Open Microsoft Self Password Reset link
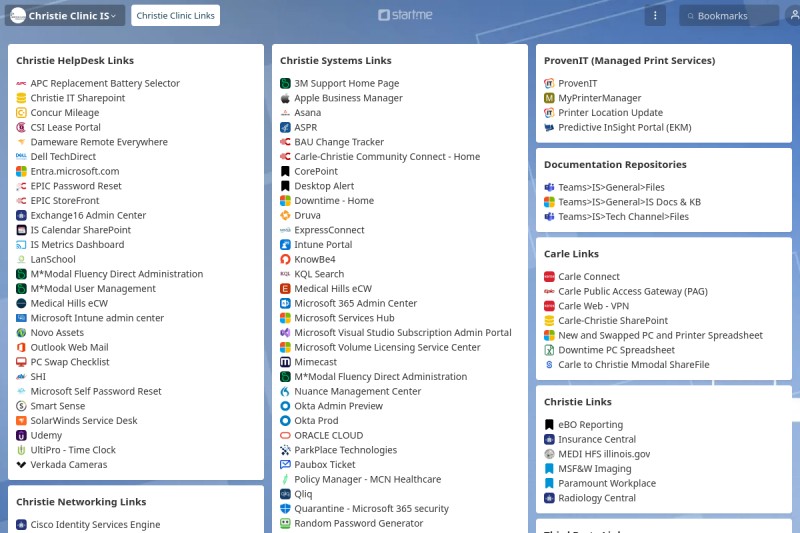800x533 pixels. 96,391
